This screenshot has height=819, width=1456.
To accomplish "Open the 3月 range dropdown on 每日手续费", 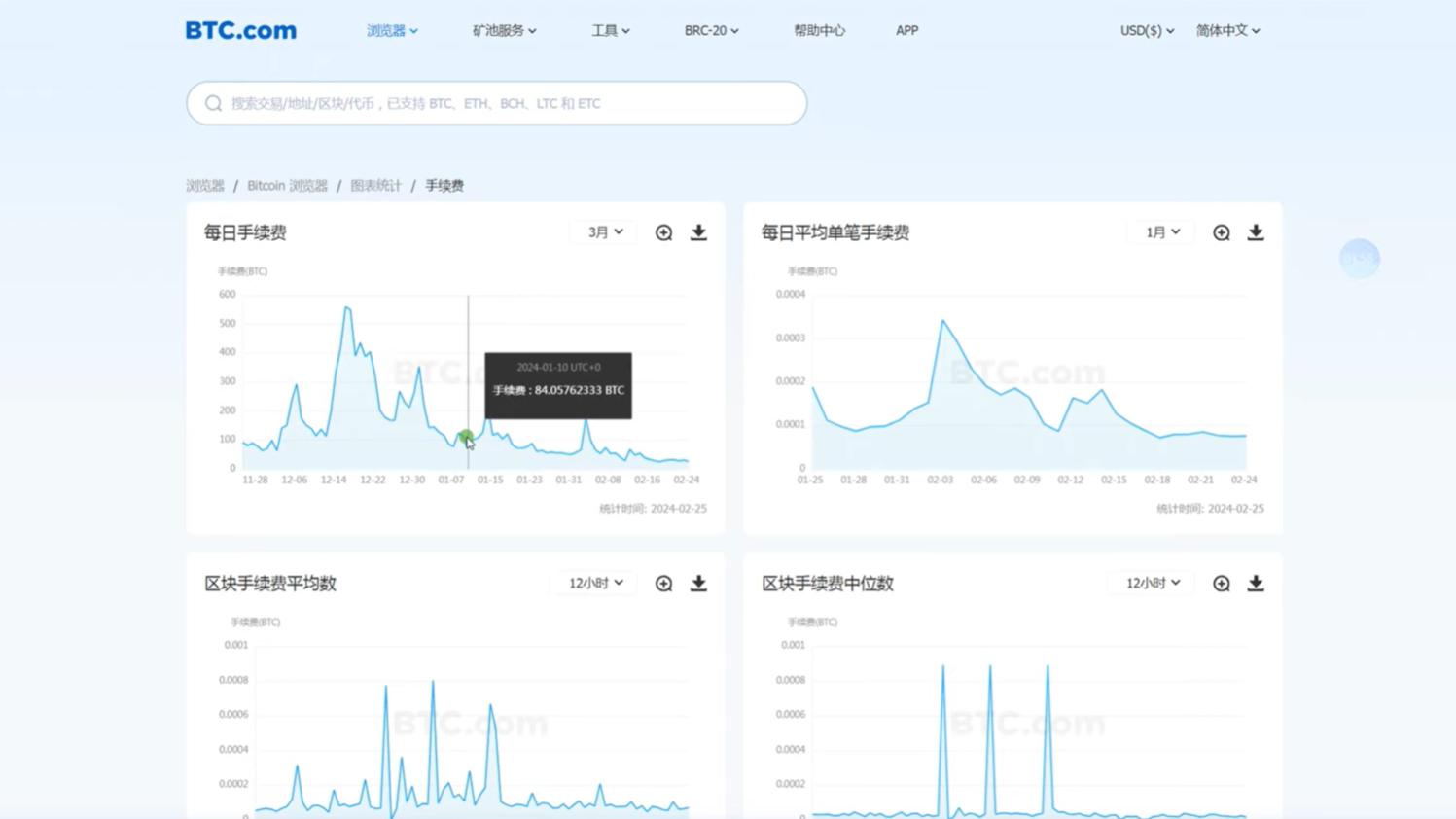I will pos(605,232).
